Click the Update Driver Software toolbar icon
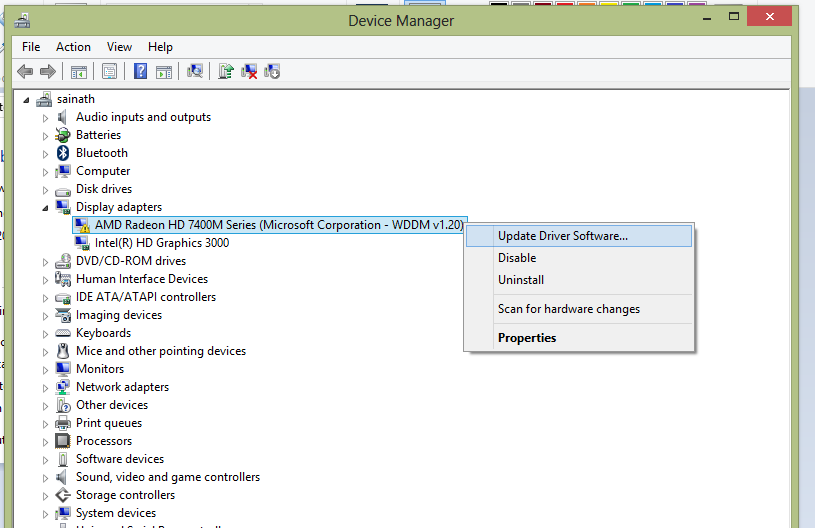Viewport: 815px width, 528px height. 226,71
